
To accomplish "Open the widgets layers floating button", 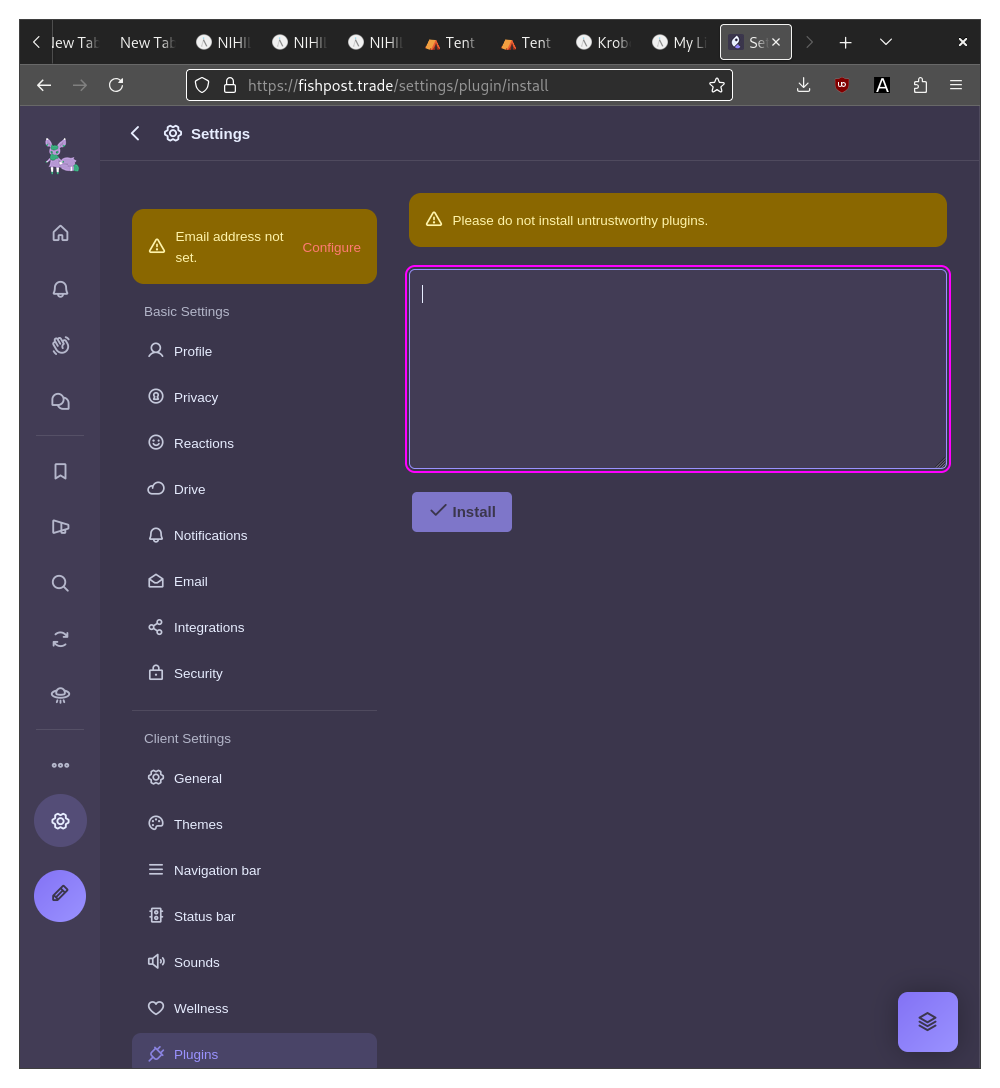I will [928, 1021].
